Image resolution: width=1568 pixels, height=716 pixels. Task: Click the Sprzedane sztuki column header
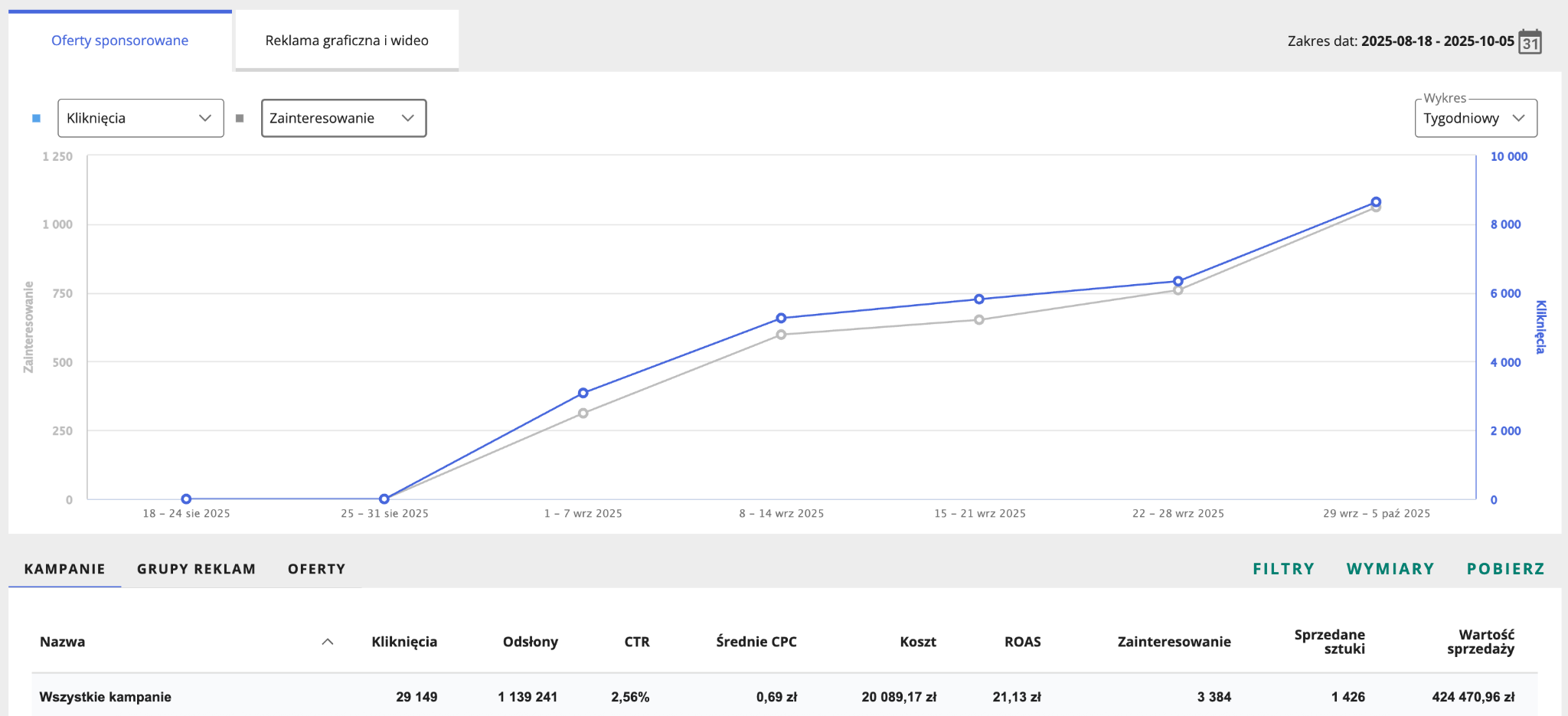click(x=1330, y=642)
